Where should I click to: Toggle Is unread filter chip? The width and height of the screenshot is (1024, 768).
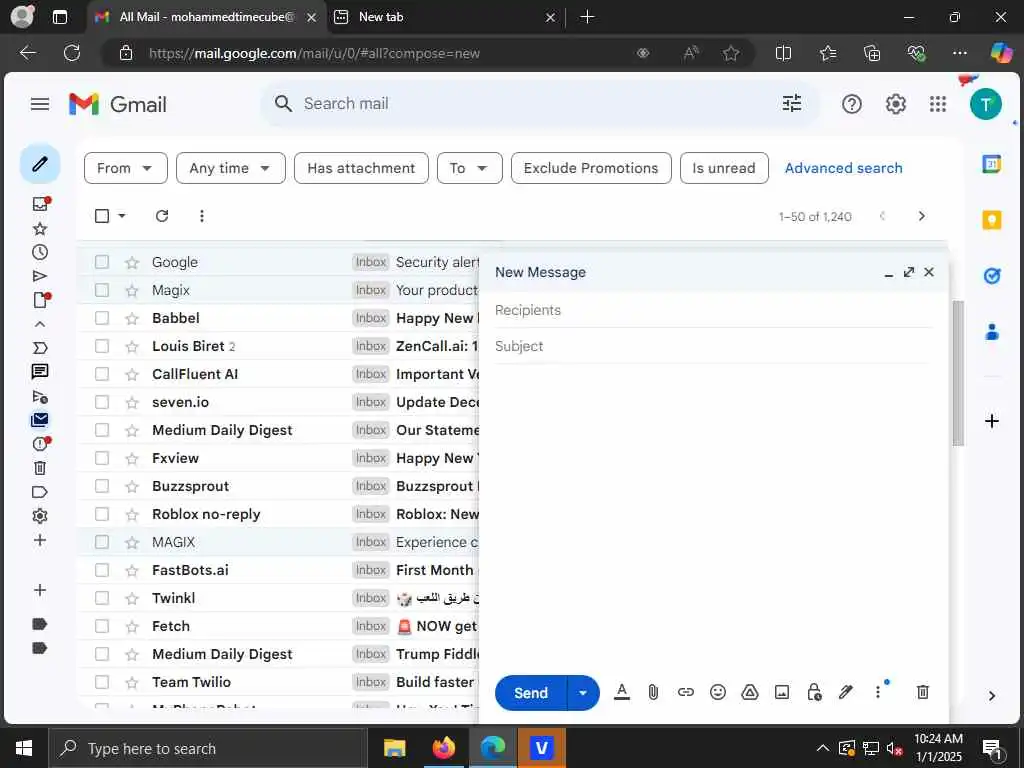(724, 168)
